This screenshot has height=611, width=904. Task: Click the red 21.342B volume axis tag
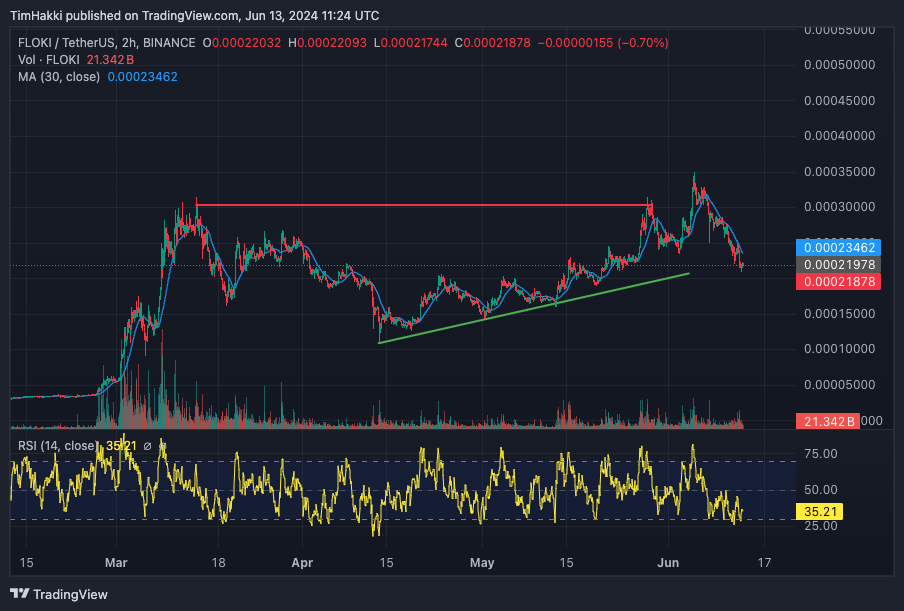coord(826,422)
